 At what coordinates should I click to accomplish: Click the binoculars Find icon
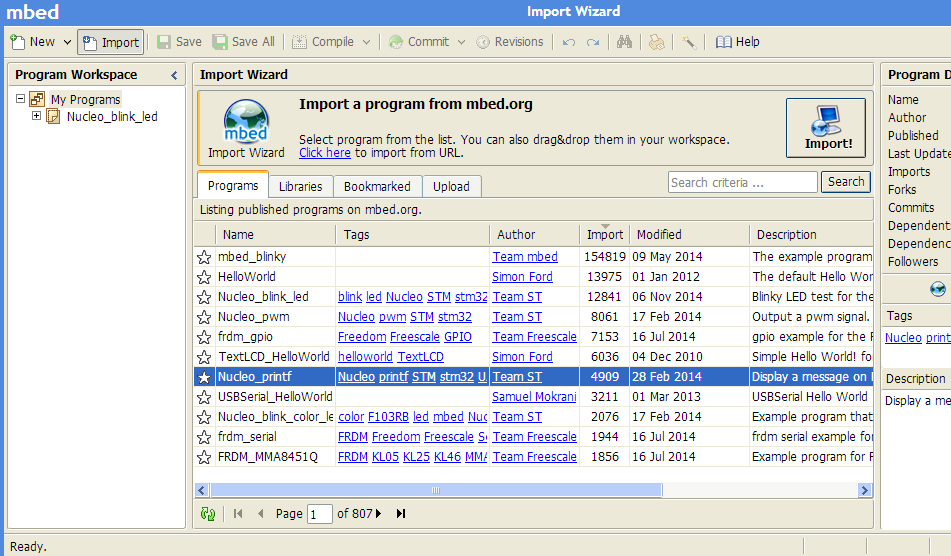(624, 42)
